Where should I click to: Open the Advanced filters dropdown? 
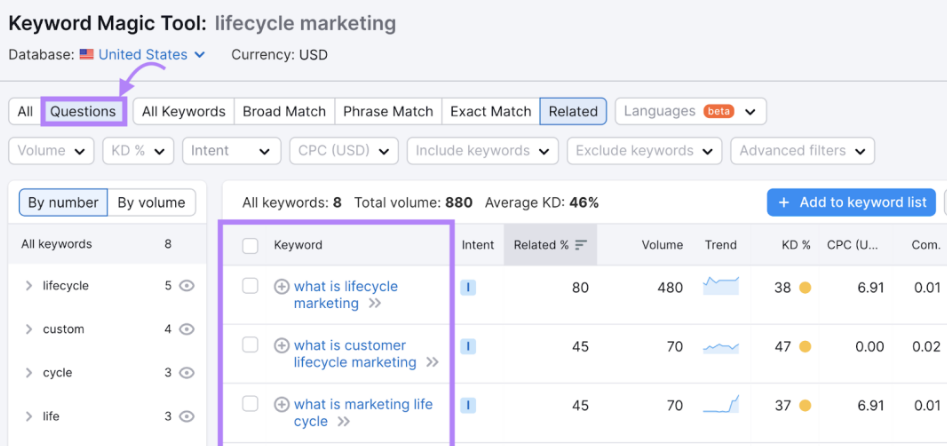[x=803, y=150]
